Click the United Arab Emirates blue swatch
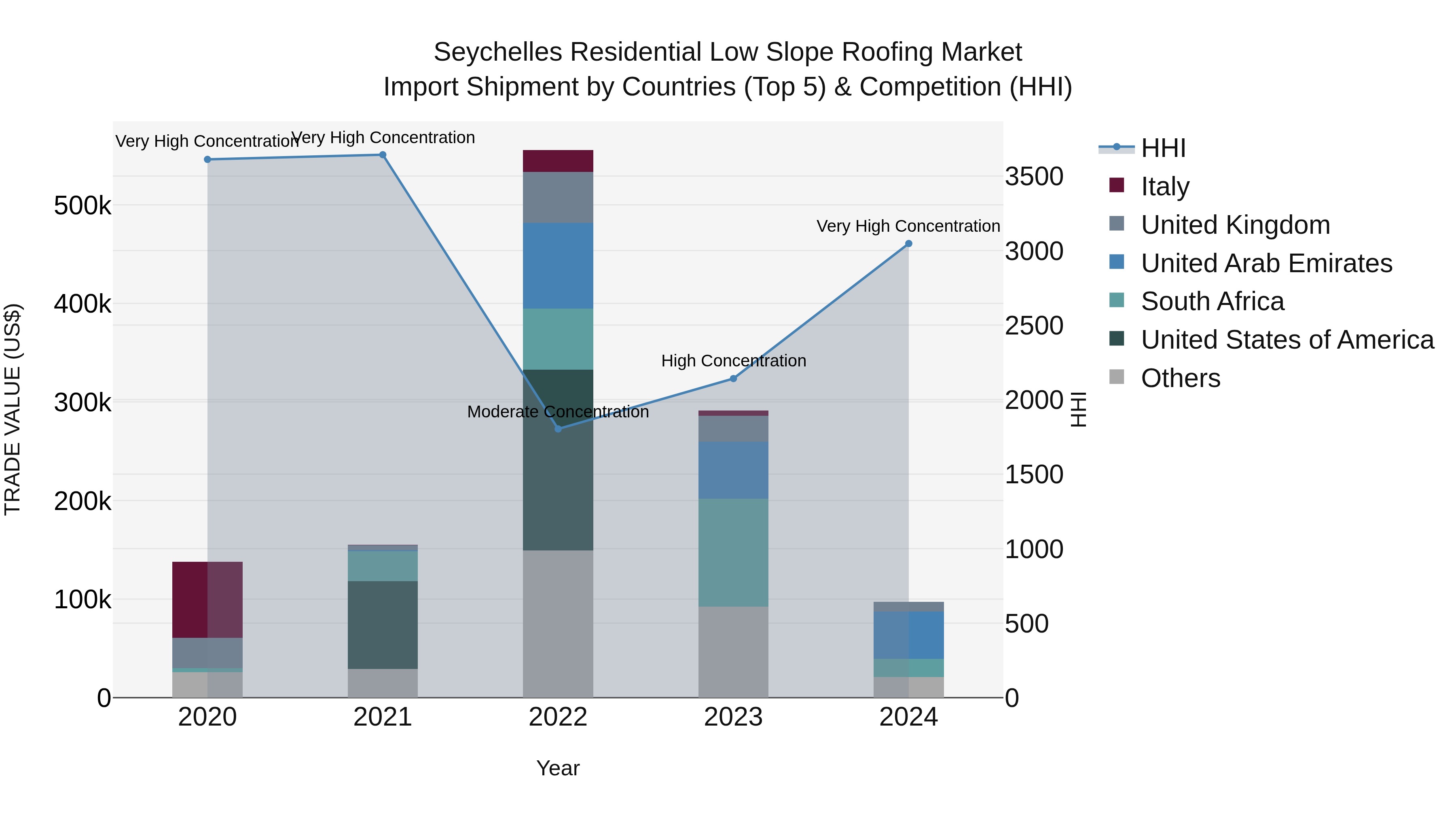 tap(1116, 262)
